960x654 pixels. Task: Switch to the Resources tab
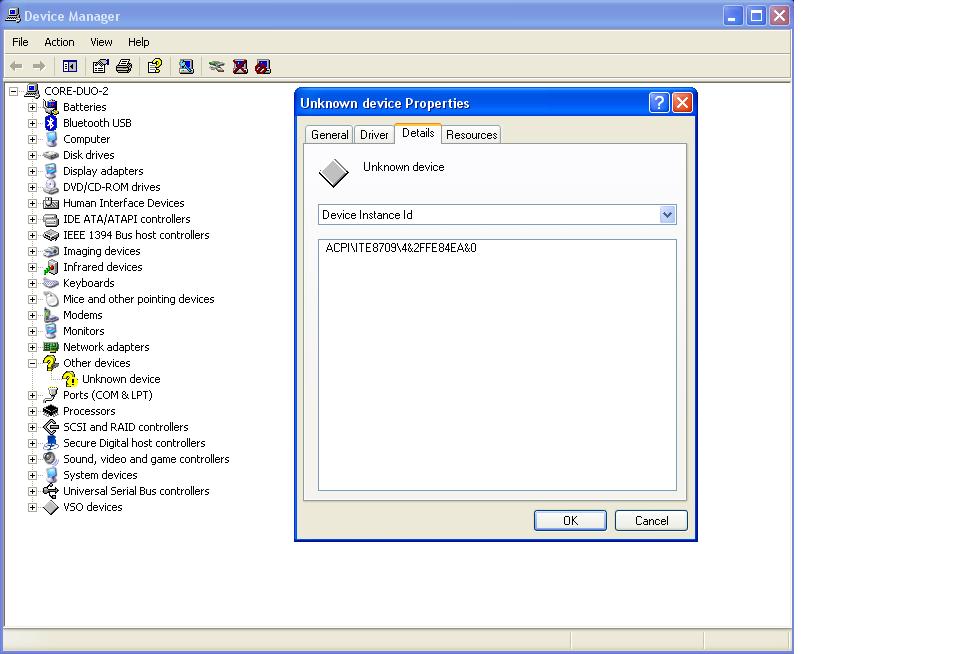(471, 135)
